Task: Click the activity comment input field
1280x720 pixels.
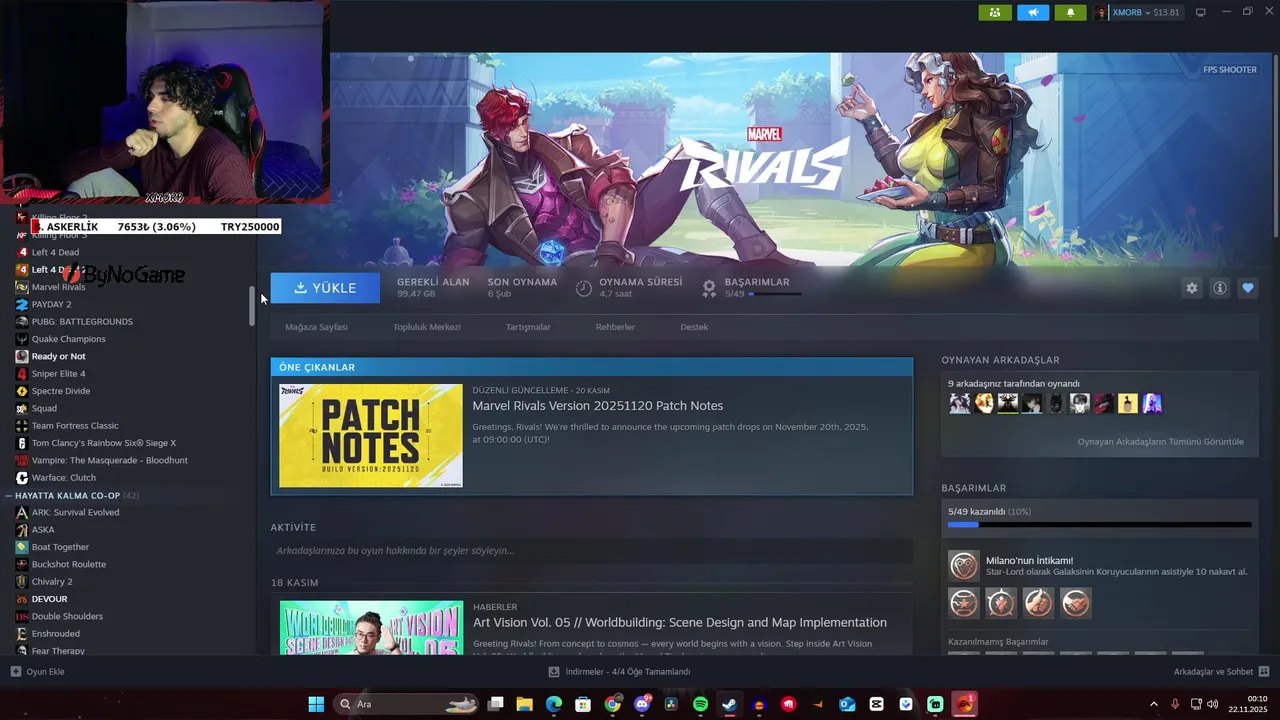Action: point(591,551)
